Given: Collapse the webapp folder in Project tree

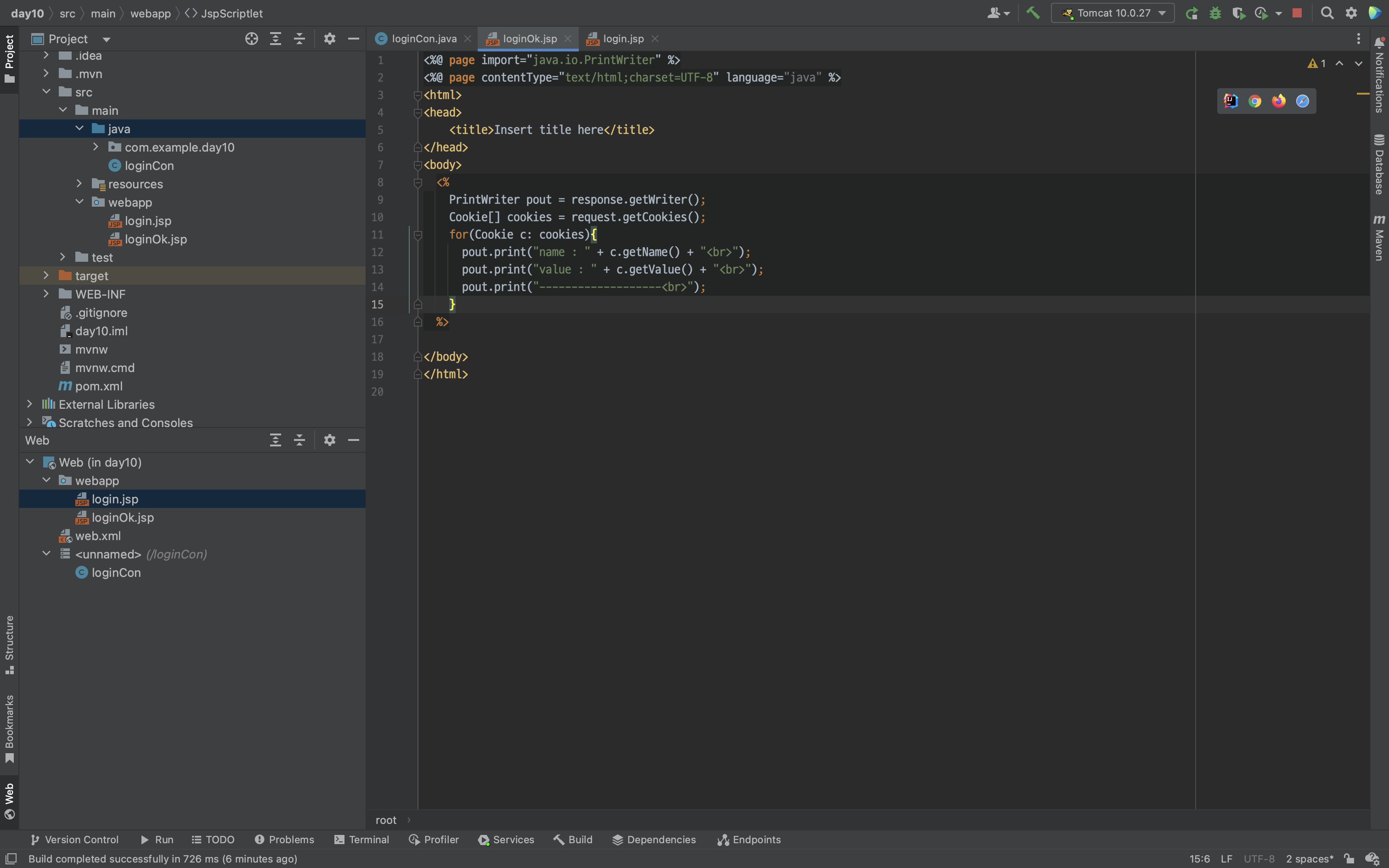Looking at the screenshot, I should tap(79, 202).
